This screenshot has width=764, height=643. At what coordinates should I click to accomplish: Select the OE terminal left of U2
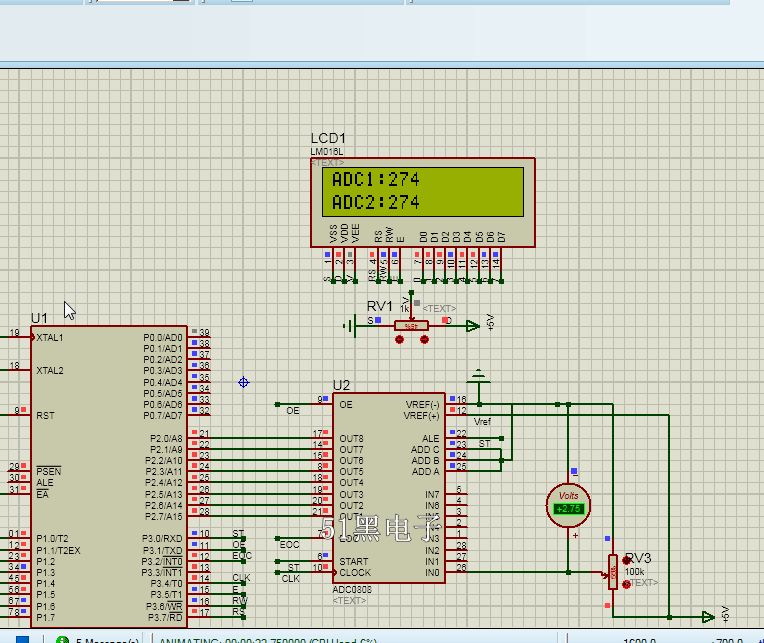point(279,405)
